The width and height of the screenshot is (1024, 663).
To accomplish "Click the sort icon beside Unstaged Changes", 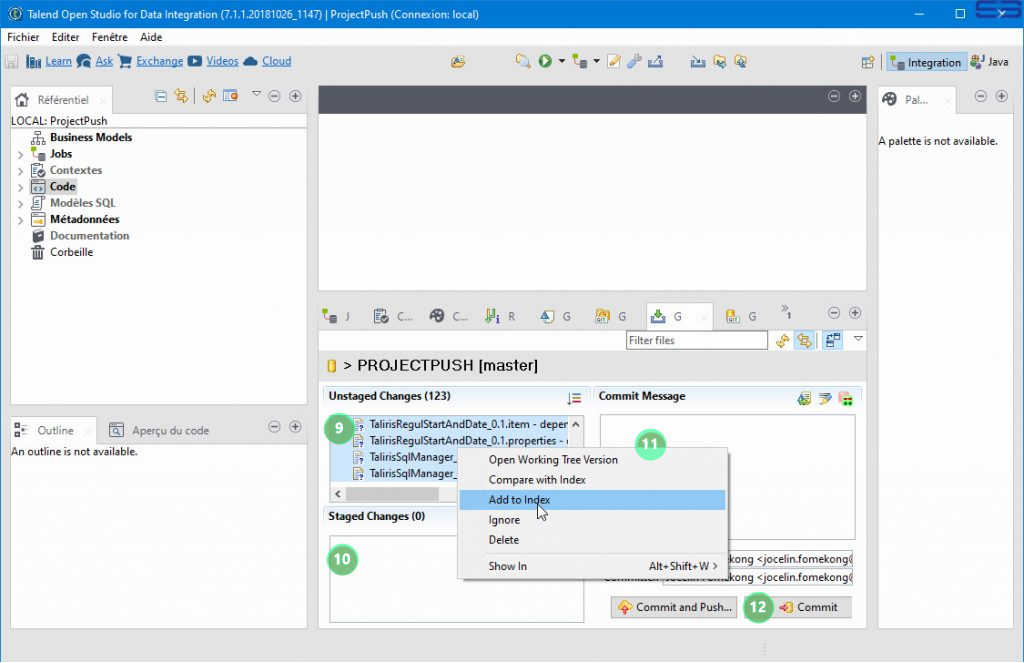I will pyautogui.click(x=574, y=398).
